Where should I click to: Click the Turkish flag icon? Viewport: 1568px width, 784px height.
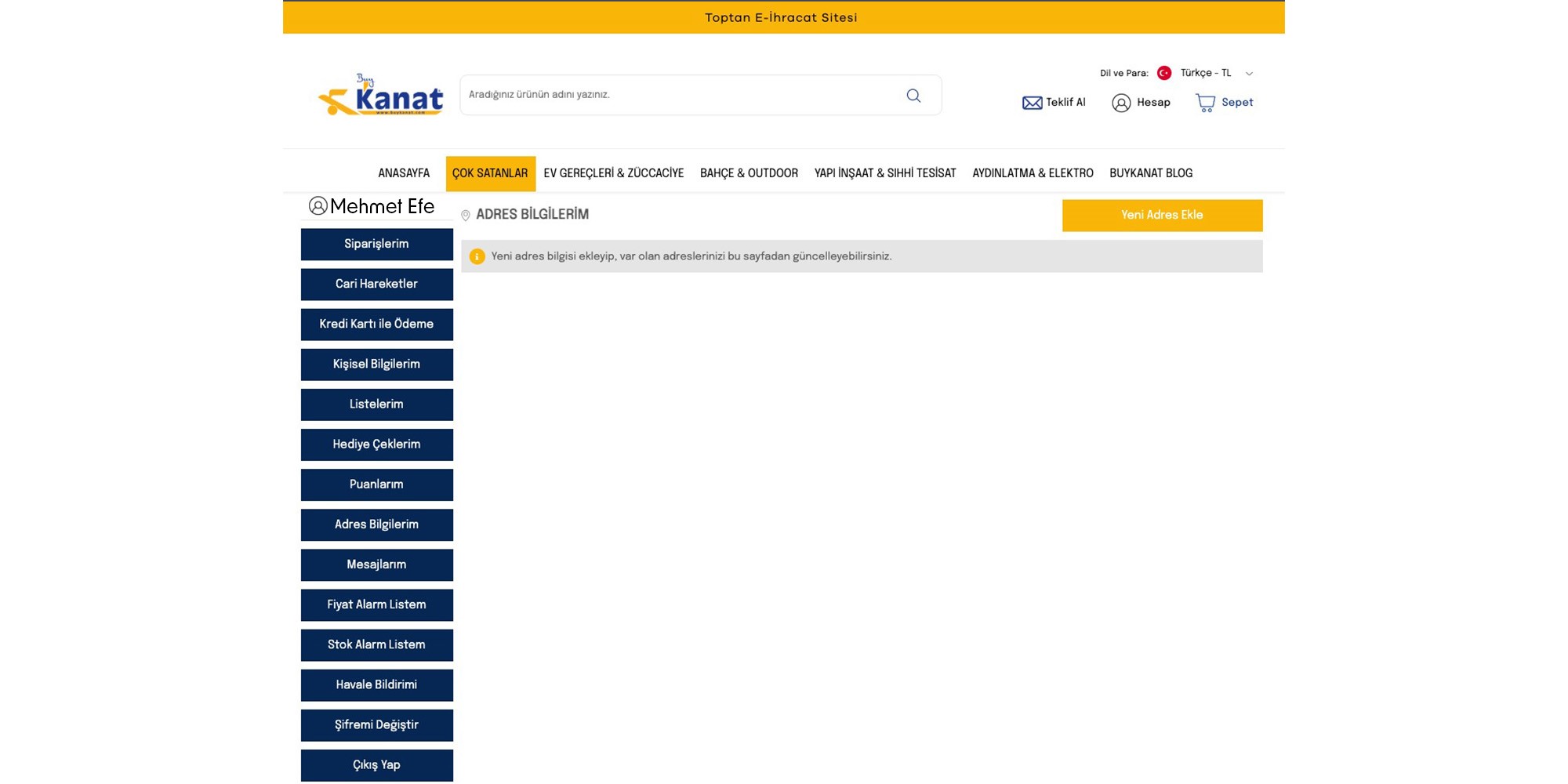pyautogui.click(x=1164, y=73)
